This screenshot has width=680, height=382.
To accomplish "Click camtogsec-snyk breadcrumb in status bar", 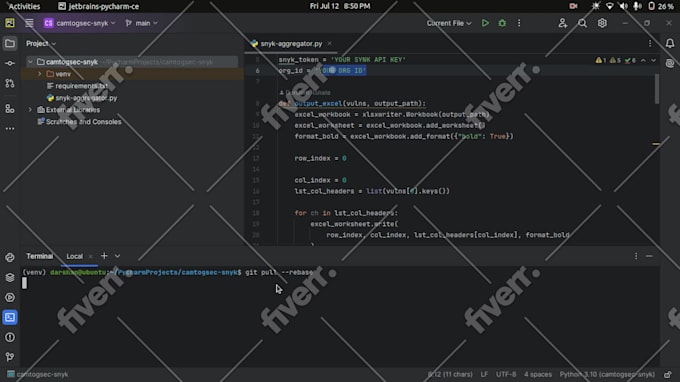I will pyautogui.click(x=38, y=374).
